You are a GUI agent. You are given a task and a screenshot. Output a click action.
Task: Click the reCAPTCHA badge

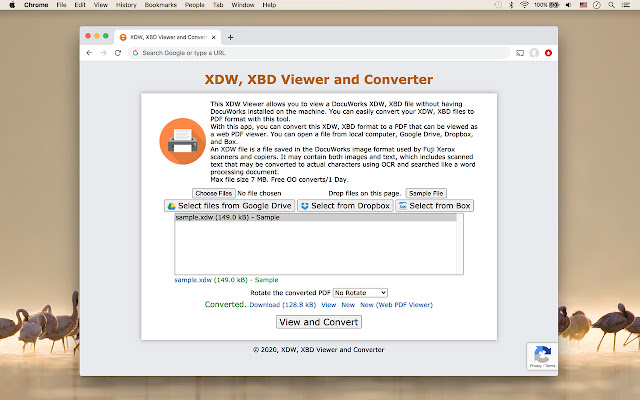542,356
